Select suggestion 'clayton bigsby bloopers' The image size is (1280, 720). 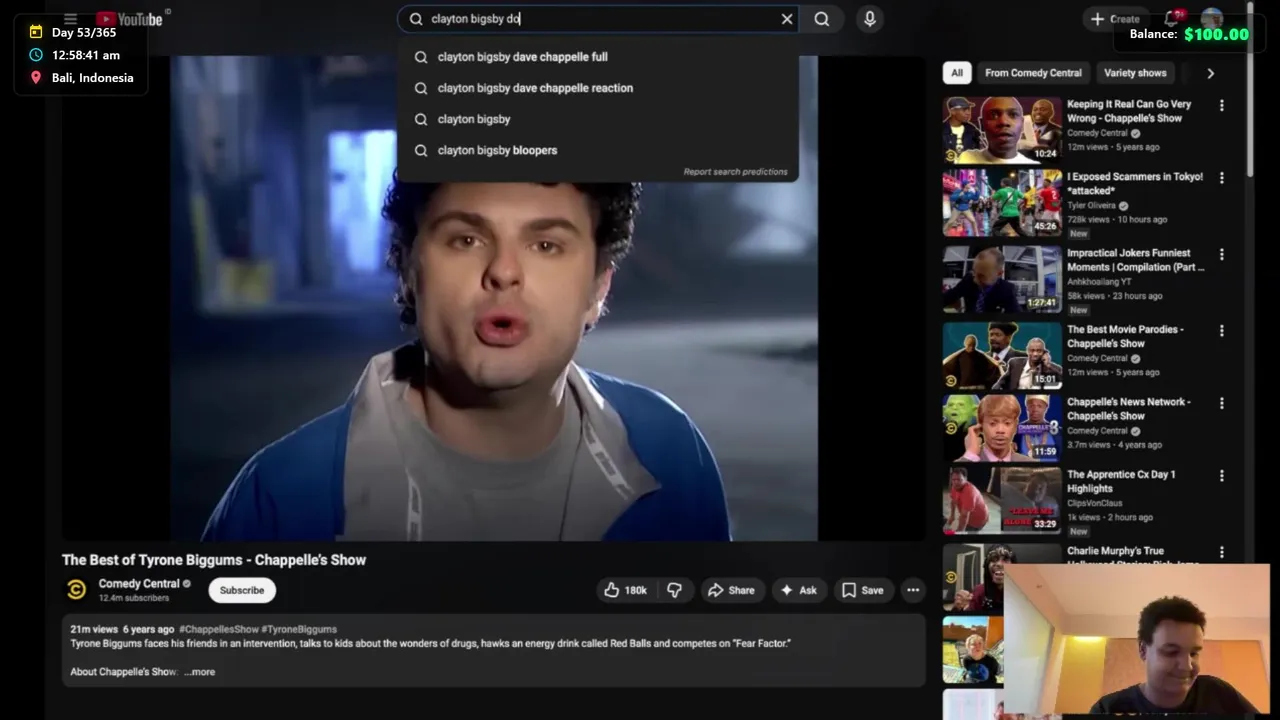[598, 150]
